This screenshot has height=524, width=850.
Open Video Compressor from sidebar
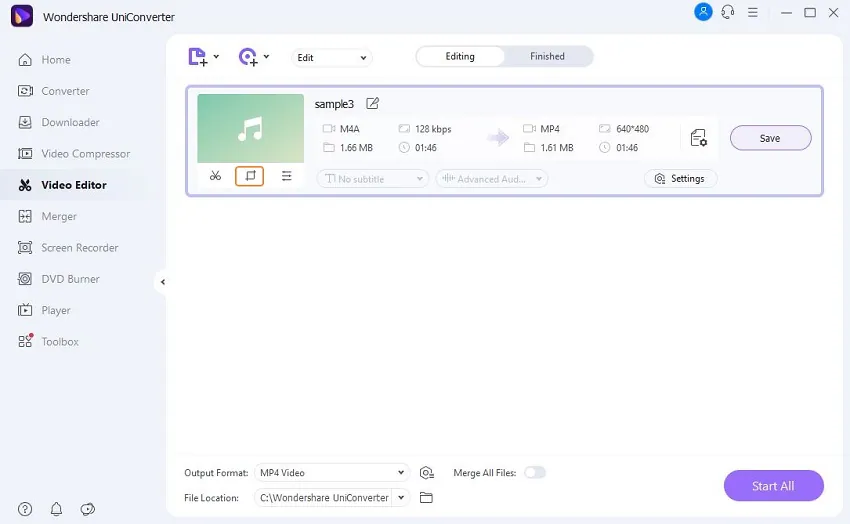point(74,154)
